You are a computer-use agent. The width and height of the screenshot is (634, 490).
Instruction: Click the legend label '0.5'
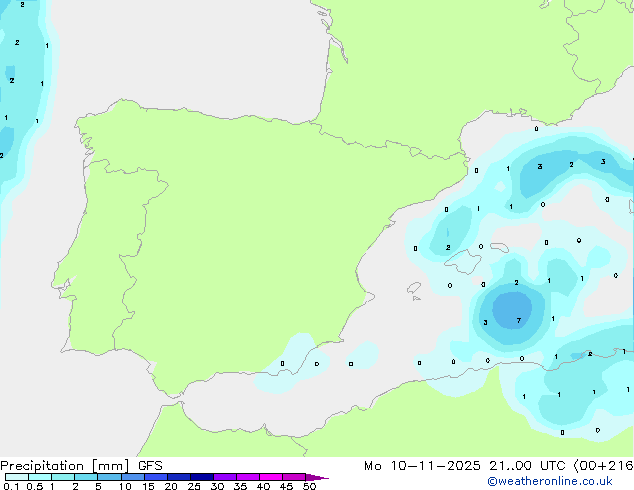(34, 486)
